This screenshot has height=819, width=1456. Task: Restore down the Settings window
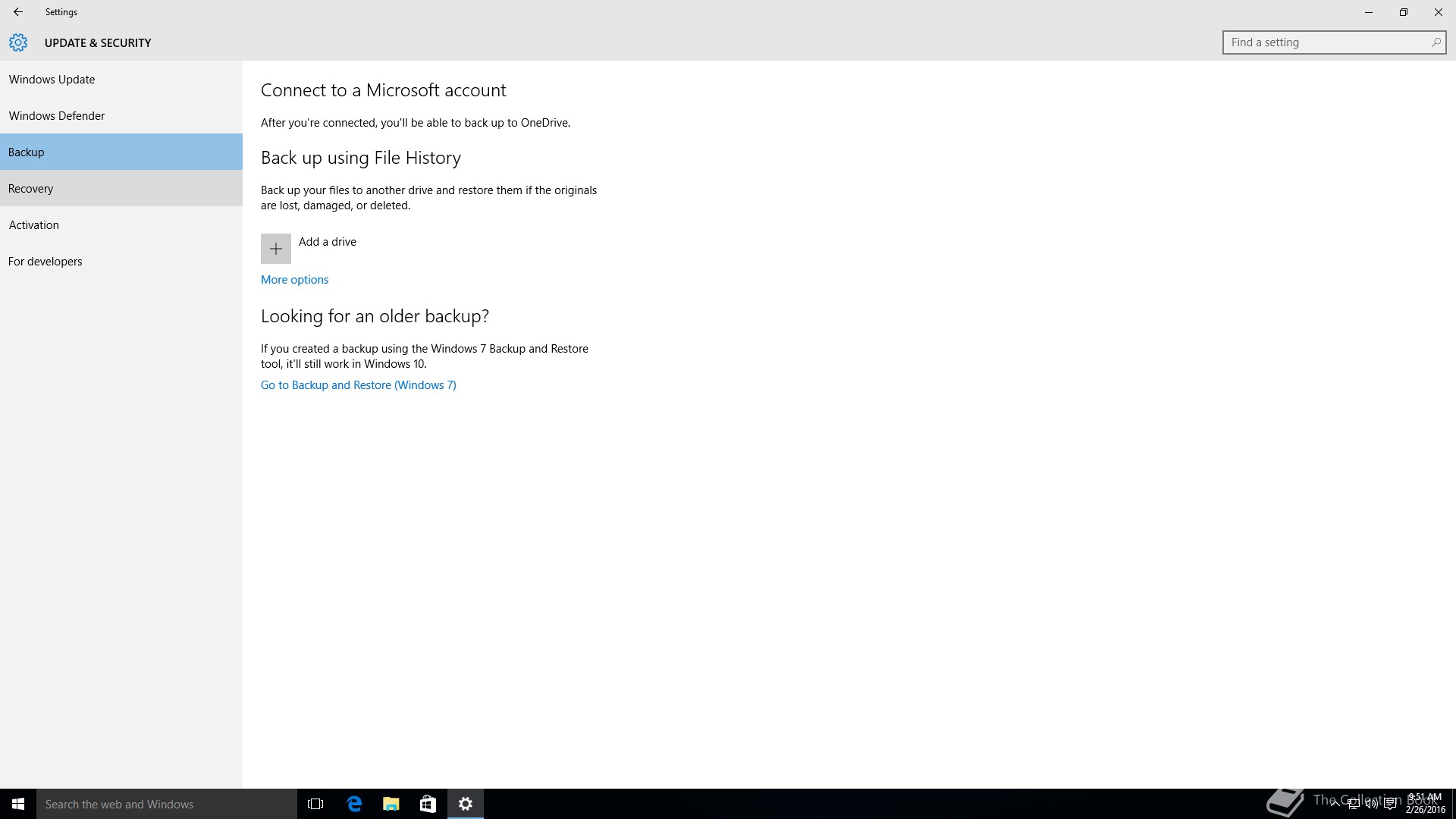[1404, 12]
